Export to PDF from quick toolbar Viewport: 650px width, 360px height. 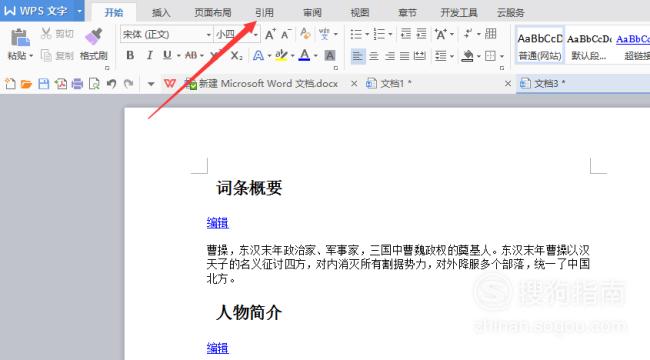point(61,84)
